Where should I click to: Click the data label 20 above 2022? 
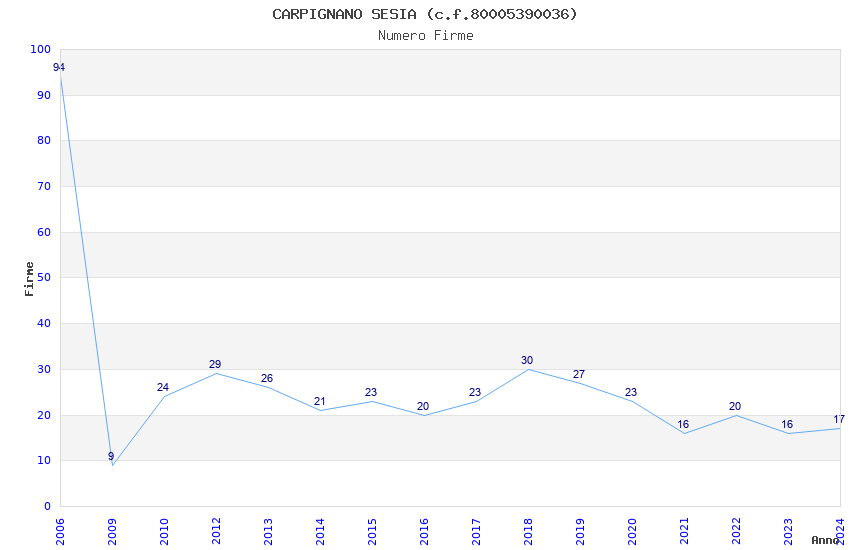[735, 406]
